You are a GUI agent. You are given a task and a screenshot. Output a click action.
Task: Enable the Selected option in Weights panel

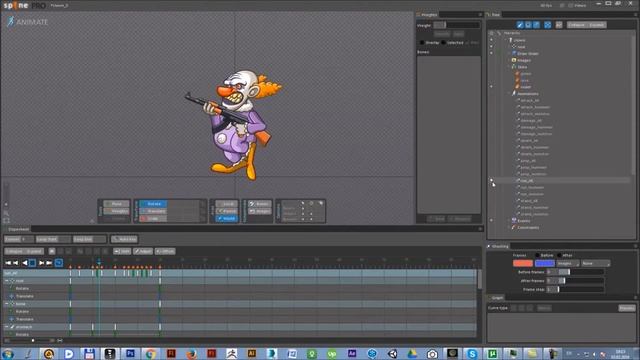[453, 42]
